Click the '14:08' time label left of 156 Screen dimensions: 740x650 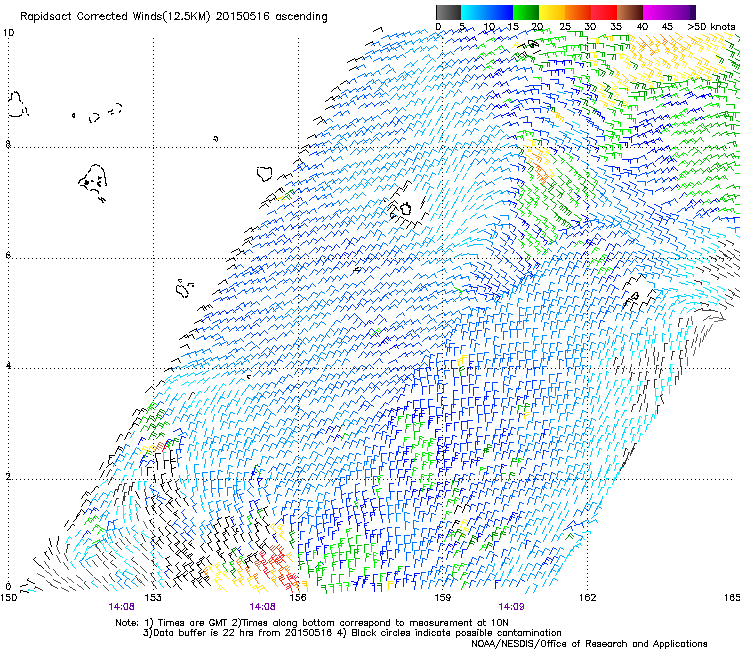click(x=262, y=607)
